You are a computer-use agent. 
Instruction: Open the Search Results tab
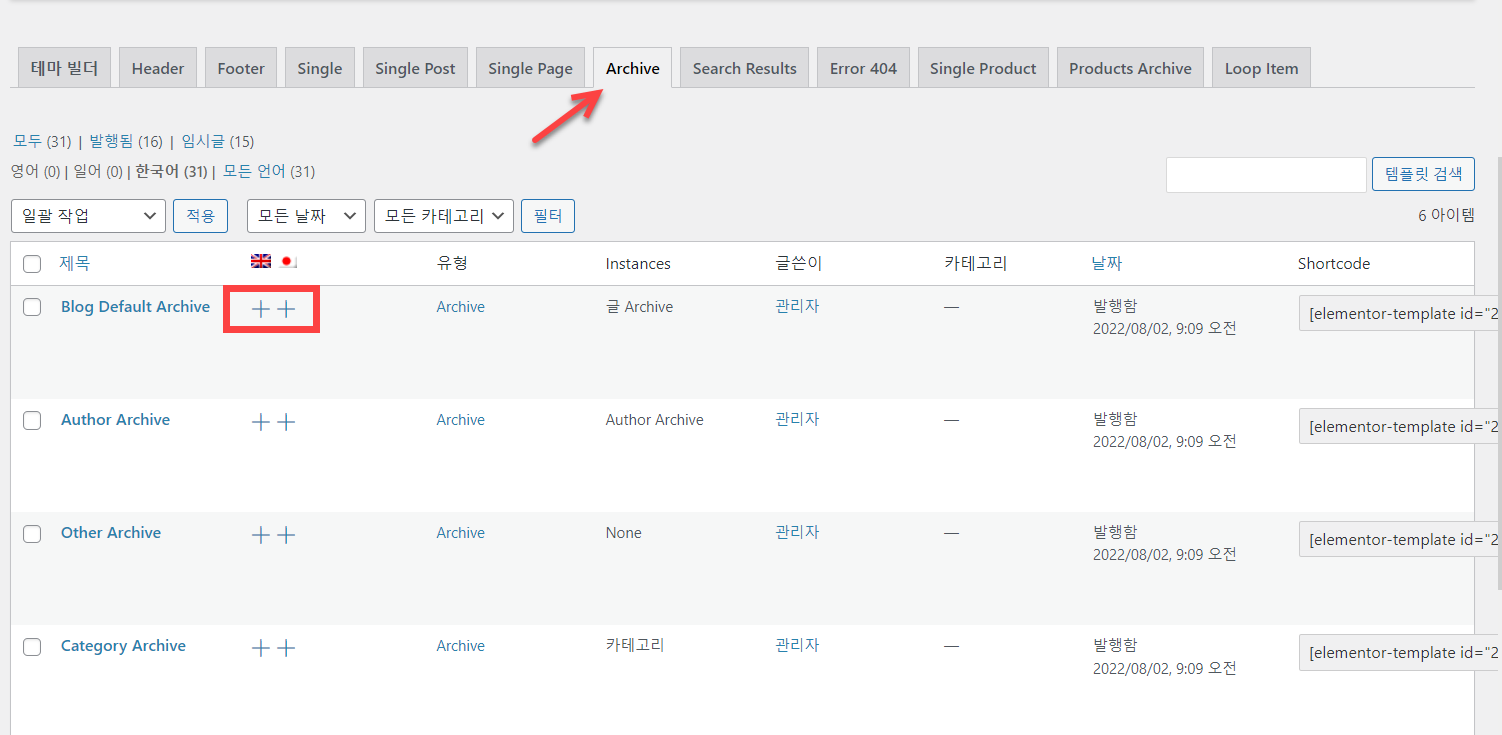click(744, 68)
